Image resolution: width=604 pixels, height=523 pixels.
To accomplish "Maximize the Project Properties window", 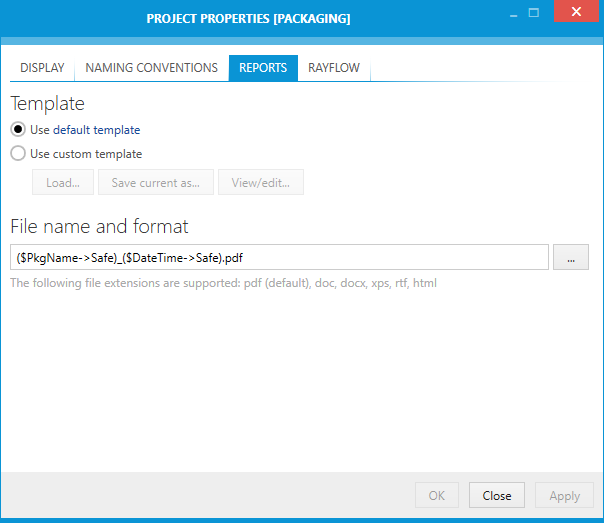I will click(x=534, y=14).
